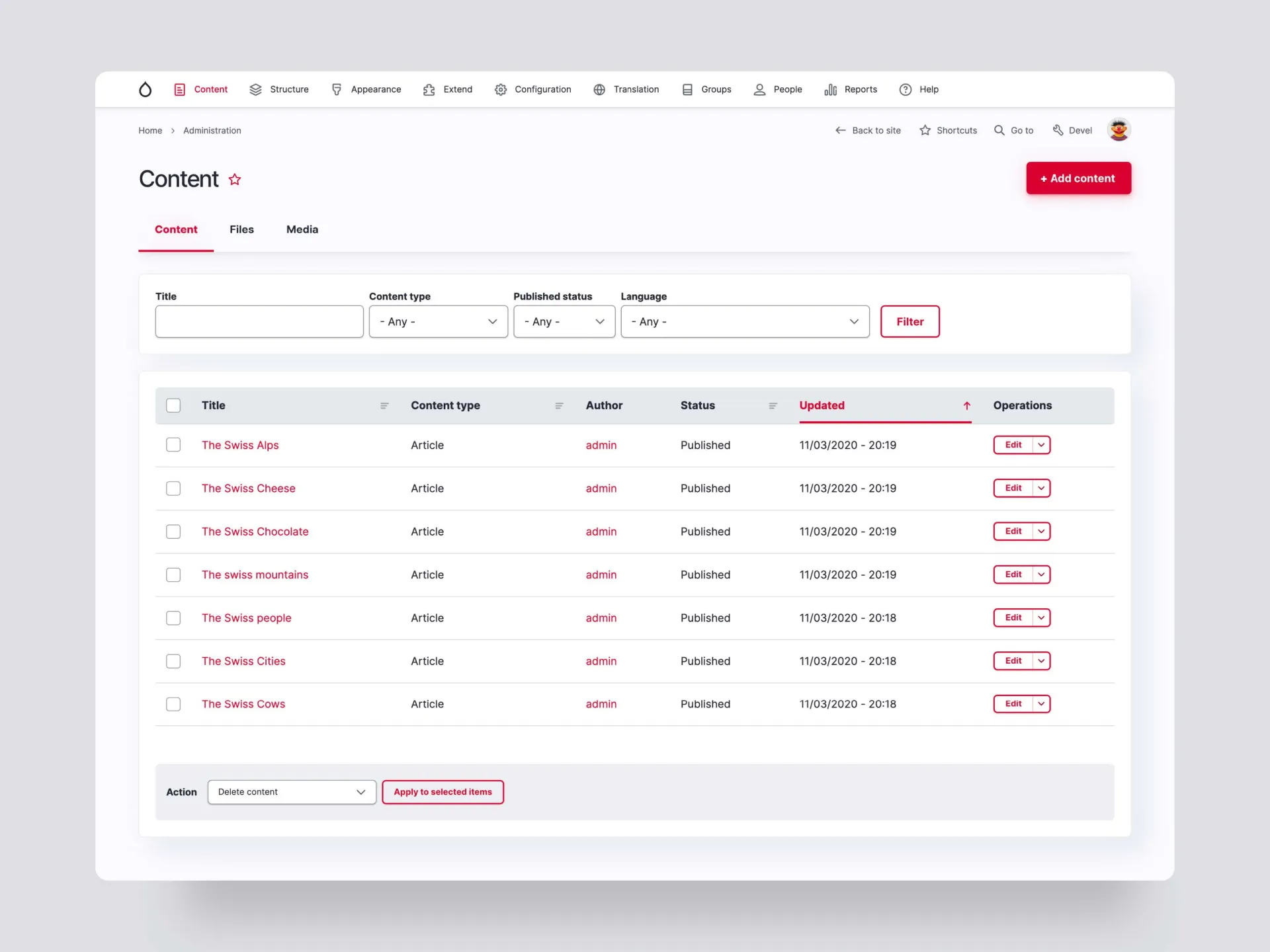The width and height of the screenshot is (1270, 952).
Task: Click the Translation globe icon
Action: point(599,89)
